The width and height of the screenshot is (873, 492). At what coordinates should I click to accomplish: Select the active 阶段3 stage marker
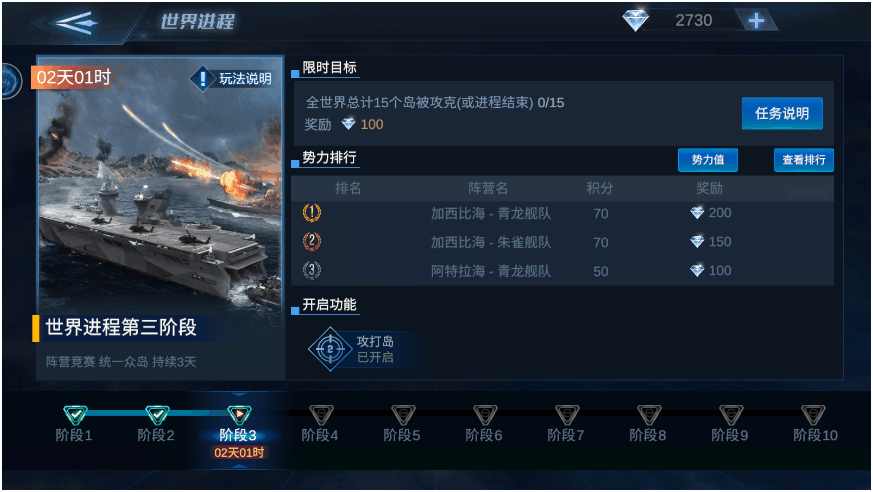tap(239, 415)
